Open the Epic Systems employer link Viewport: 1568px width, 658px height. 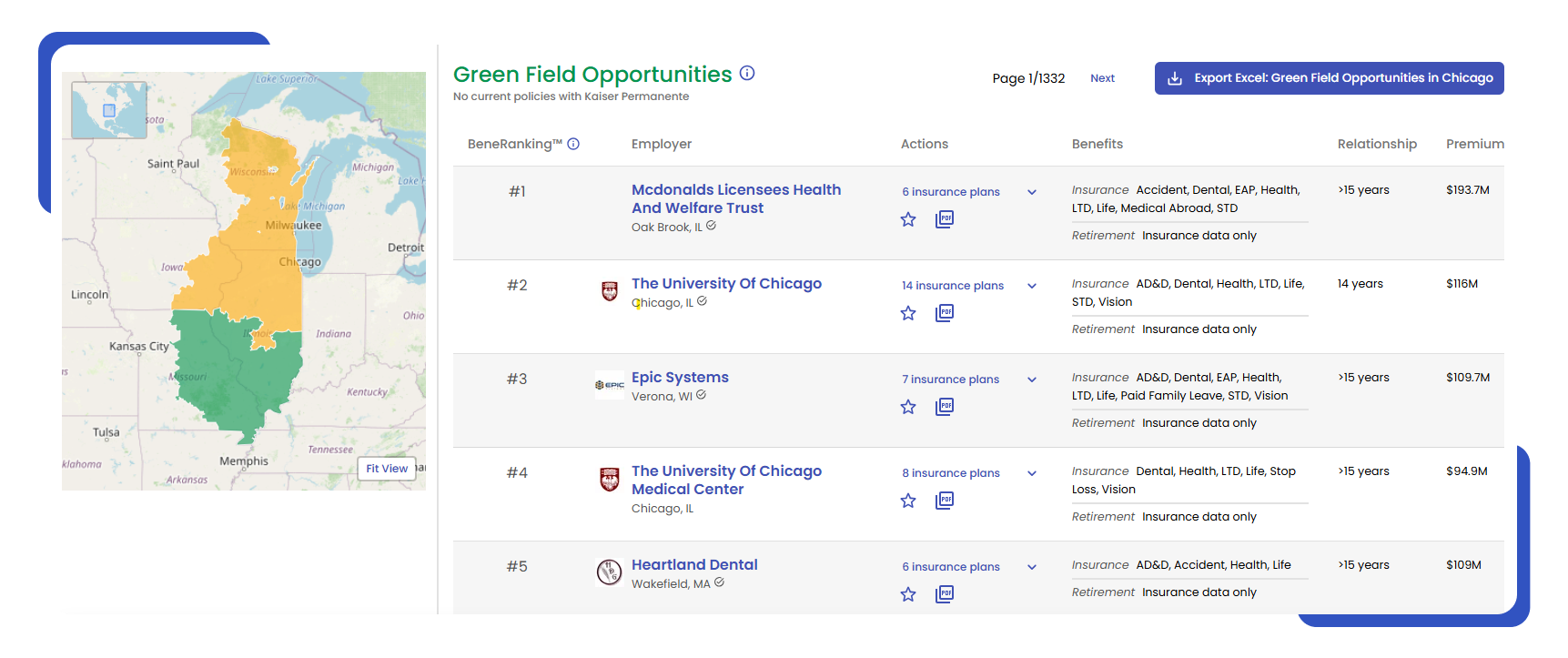[680, 377]
